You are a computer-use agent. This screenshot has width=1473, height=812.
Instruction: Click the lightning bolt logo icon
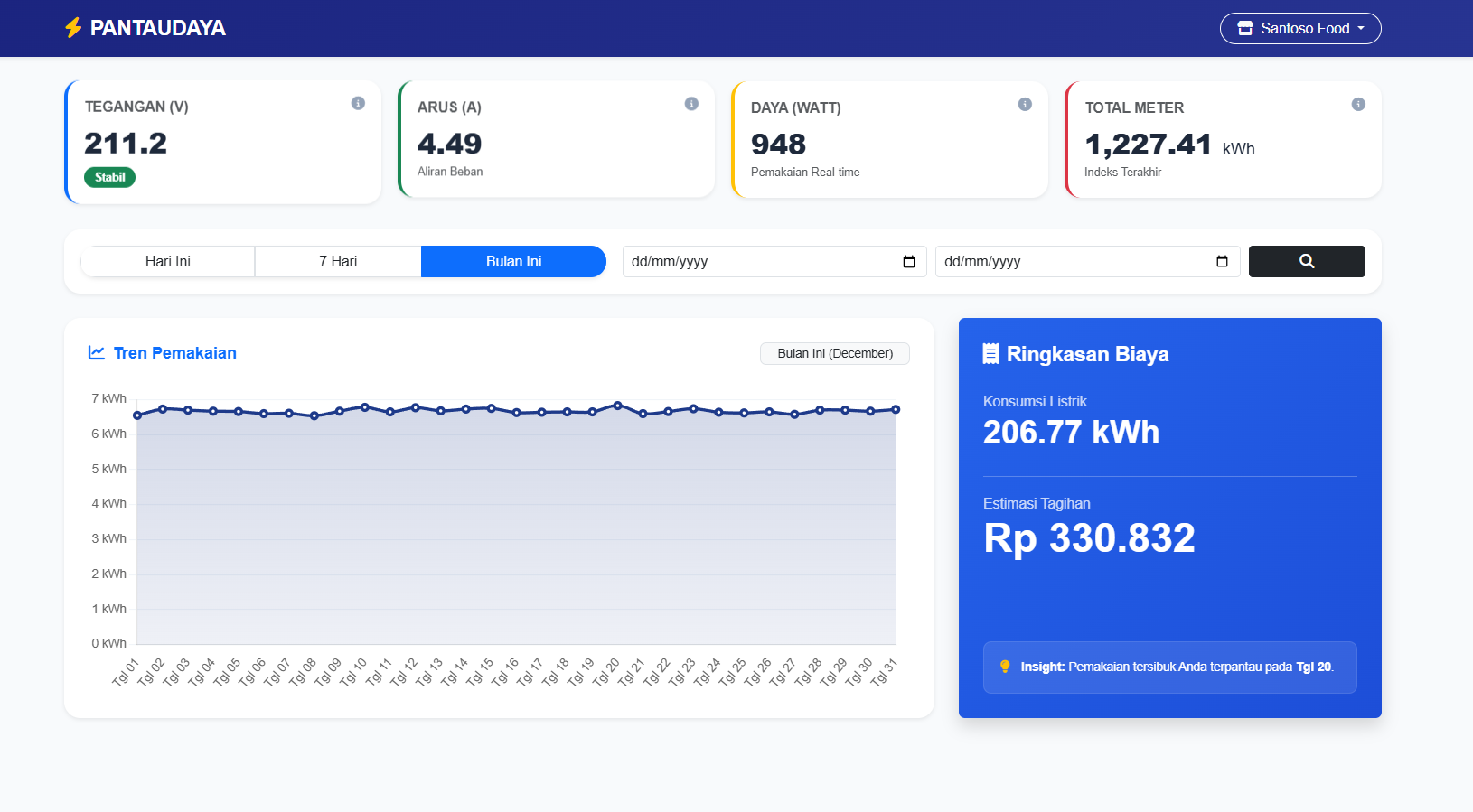pos(73,28)
